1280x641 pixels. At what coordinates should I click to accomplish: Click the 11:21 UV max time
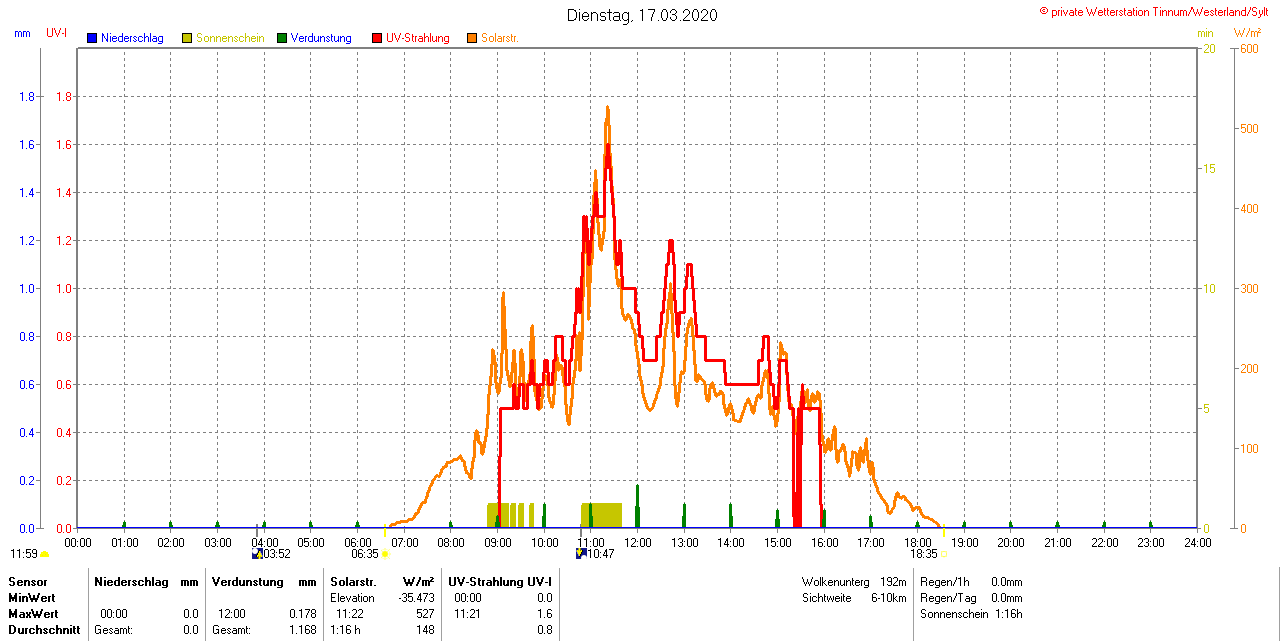point(468,613)
